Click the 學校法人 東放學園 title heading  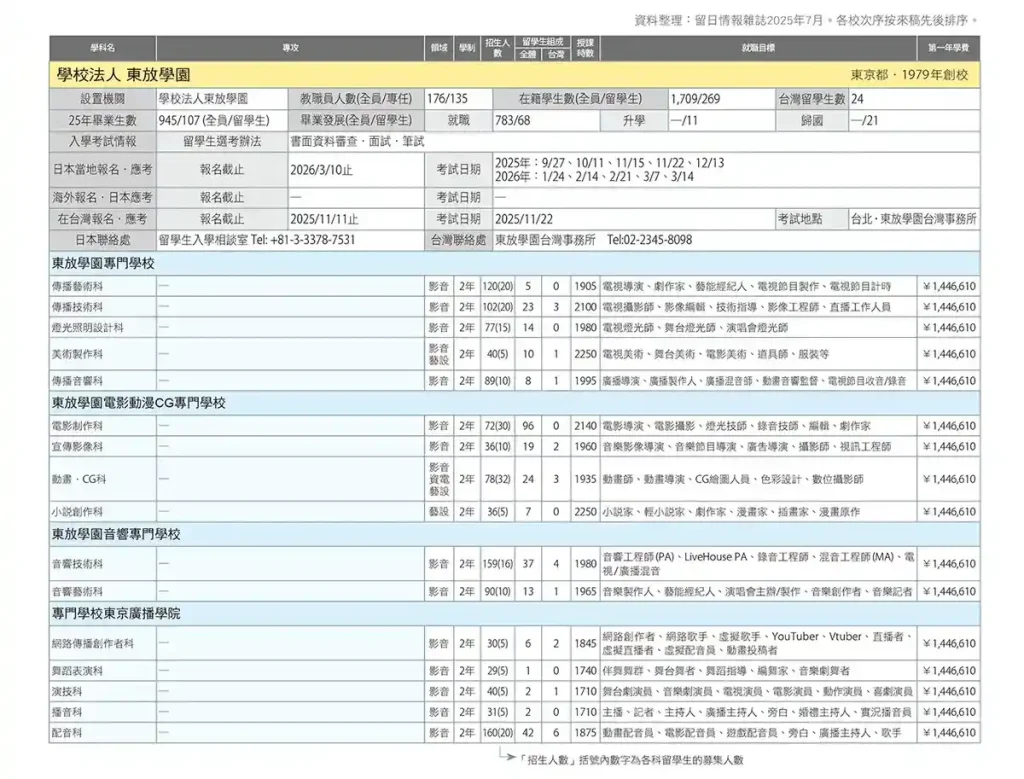123,75
